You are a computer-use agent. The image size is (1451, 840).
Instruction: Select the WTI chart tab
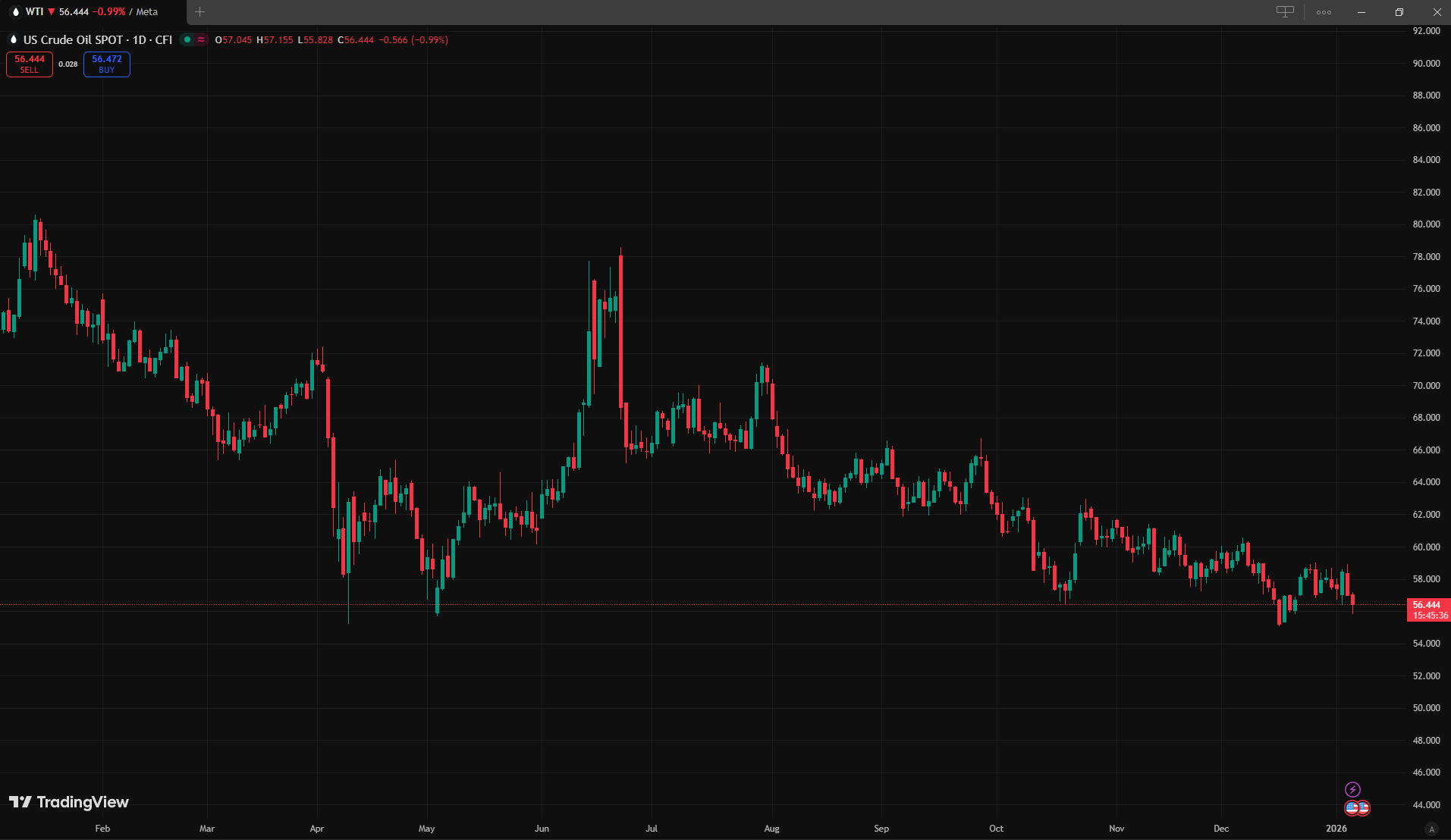(x=91, y=12)
